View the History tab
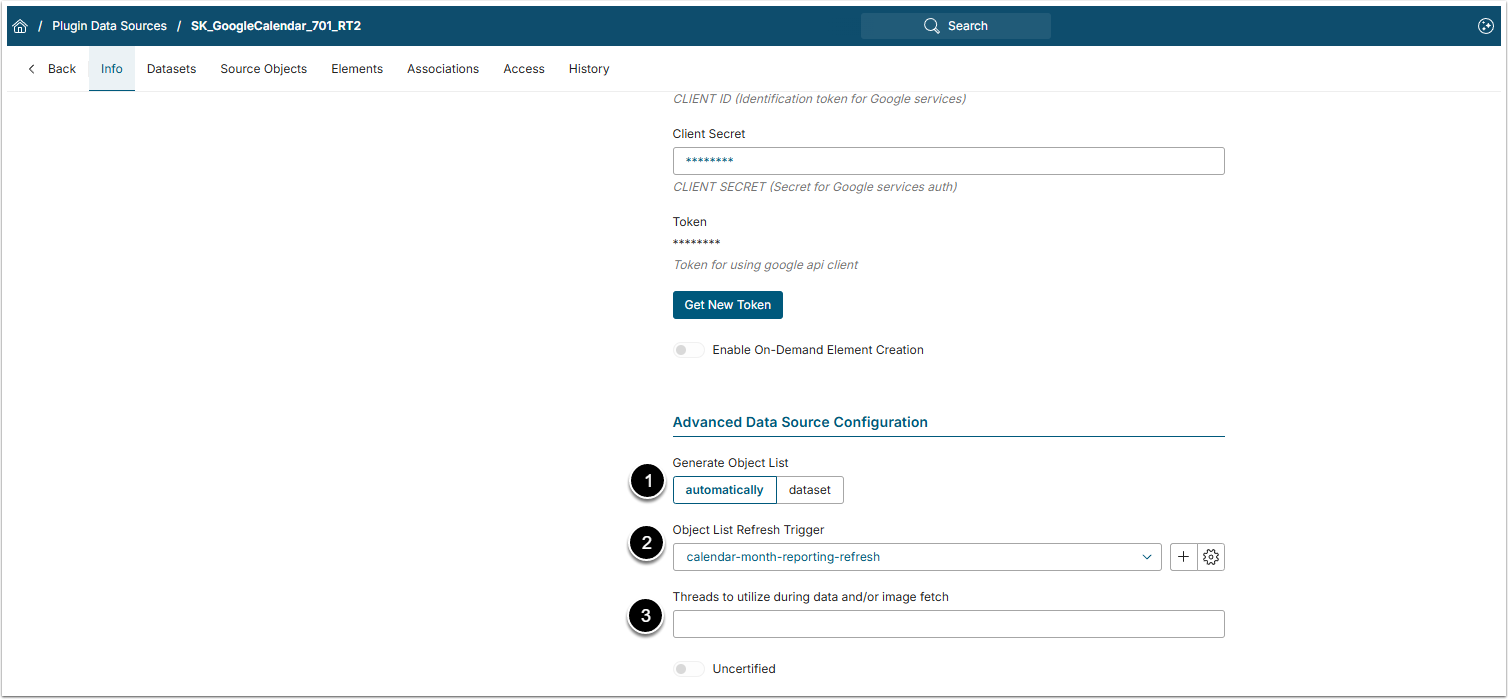The height and width of the screenshot is (699, 1508). click(x=589, y=69)
